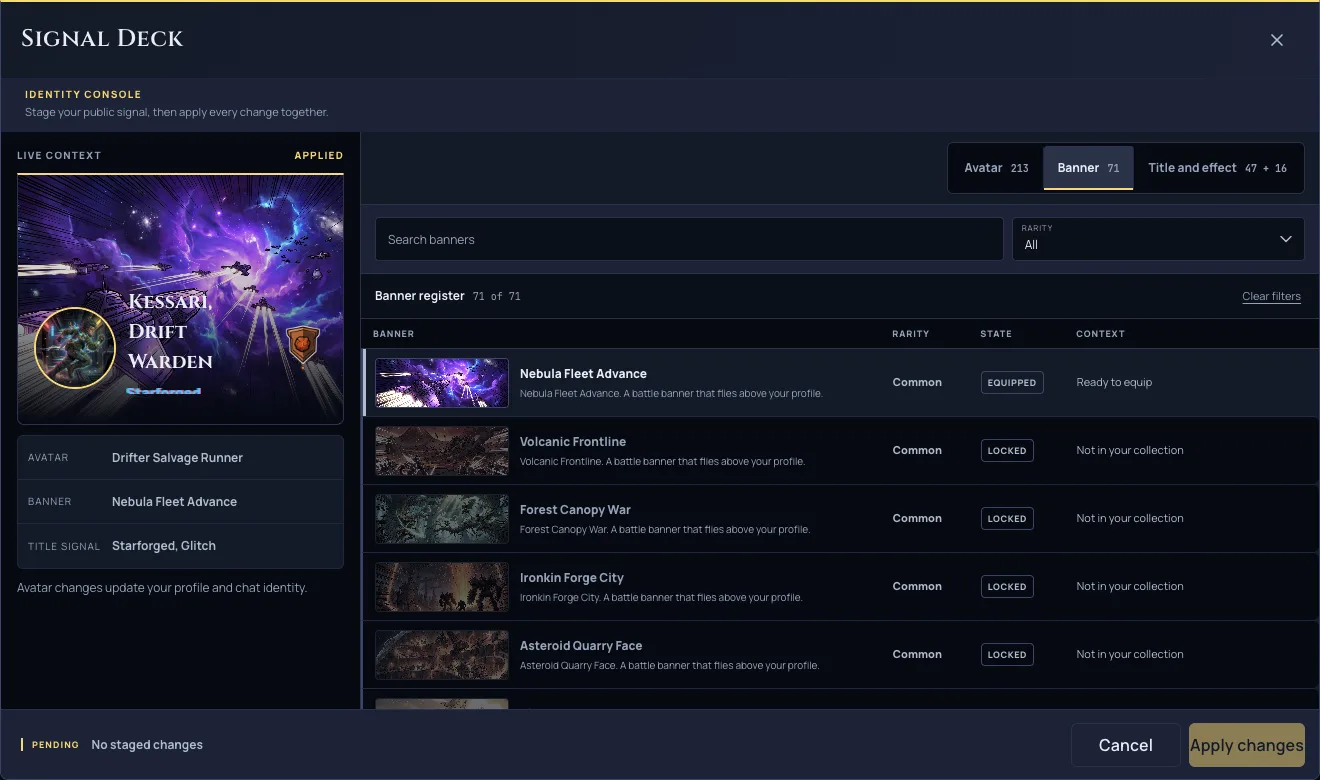Click Not in your collection for Forest Canopy War
The width and height of the screenshot is (1320, 780).
tap(1130, 519)
